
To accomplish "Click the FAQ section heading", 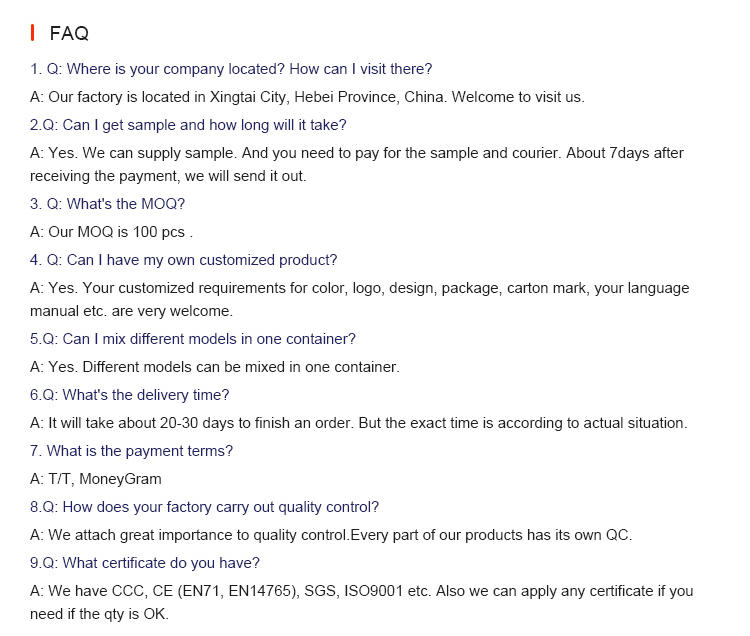I will pyautogui.click(x=69, y=34).
